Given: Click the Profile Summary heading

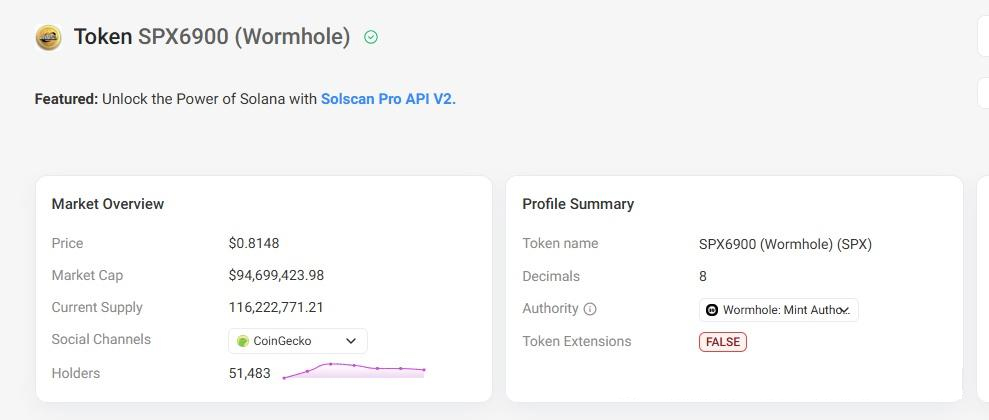Looking at the screenshot, I should pos(578,204).
